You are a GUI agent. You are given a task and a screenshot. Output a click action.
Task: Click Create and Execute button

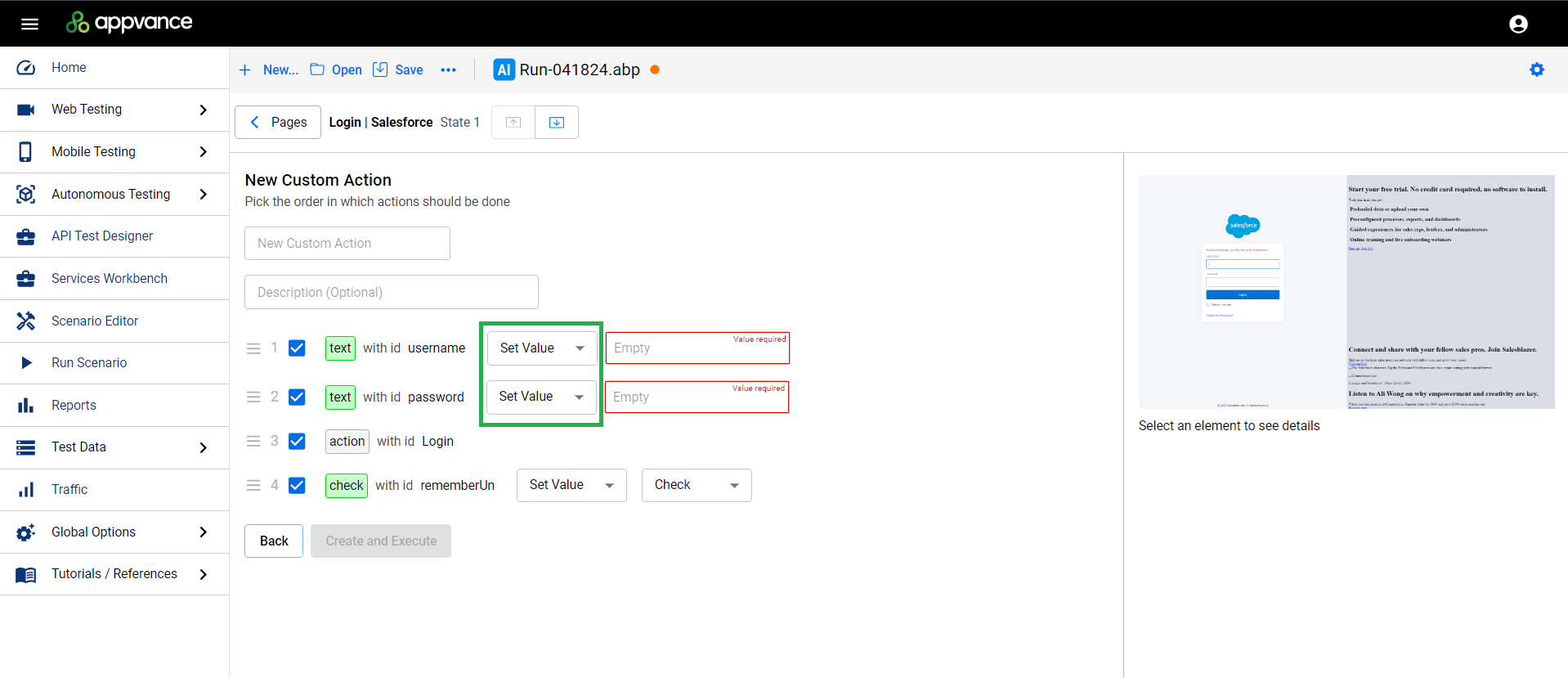(381, 541)
